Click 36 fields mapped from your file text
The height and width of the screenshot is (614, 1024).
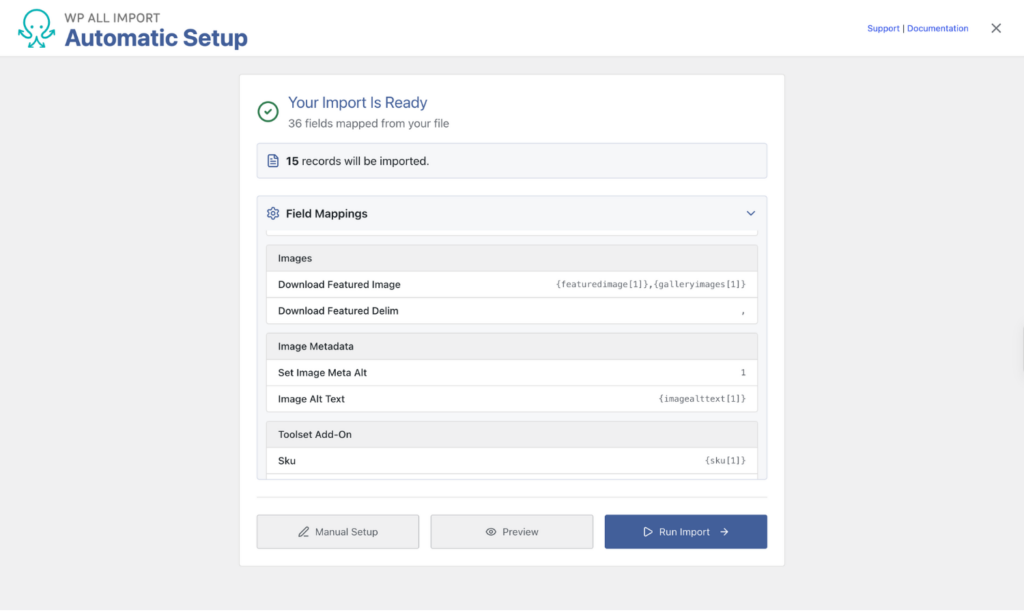click(x=368, y=123)
